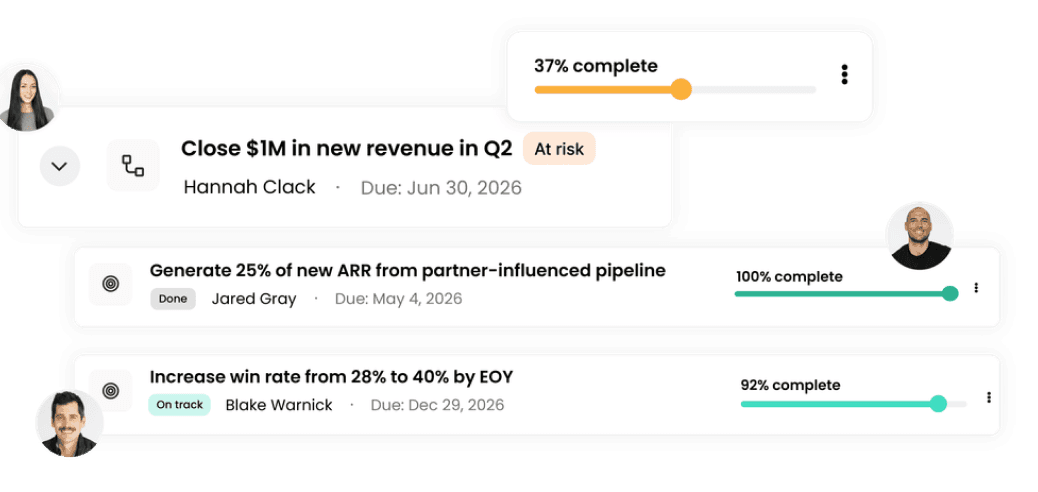Click Hannah Clack's avatar photo
Image resolution: width=1038 pixels, height=492 pixels.
point(28,99)
